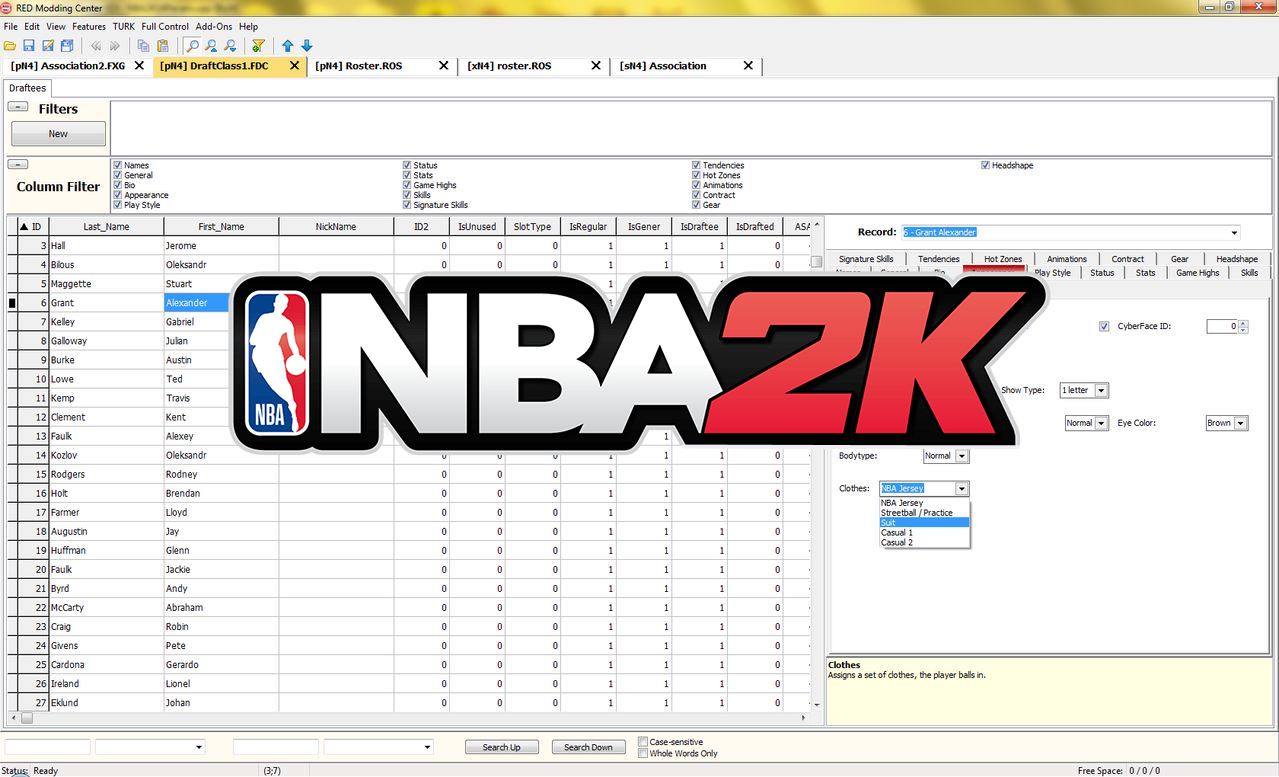Switch to the [pN4] Roster.ROS tab
The width and height of the screenshot is (1279, 777).
[384, 66]
